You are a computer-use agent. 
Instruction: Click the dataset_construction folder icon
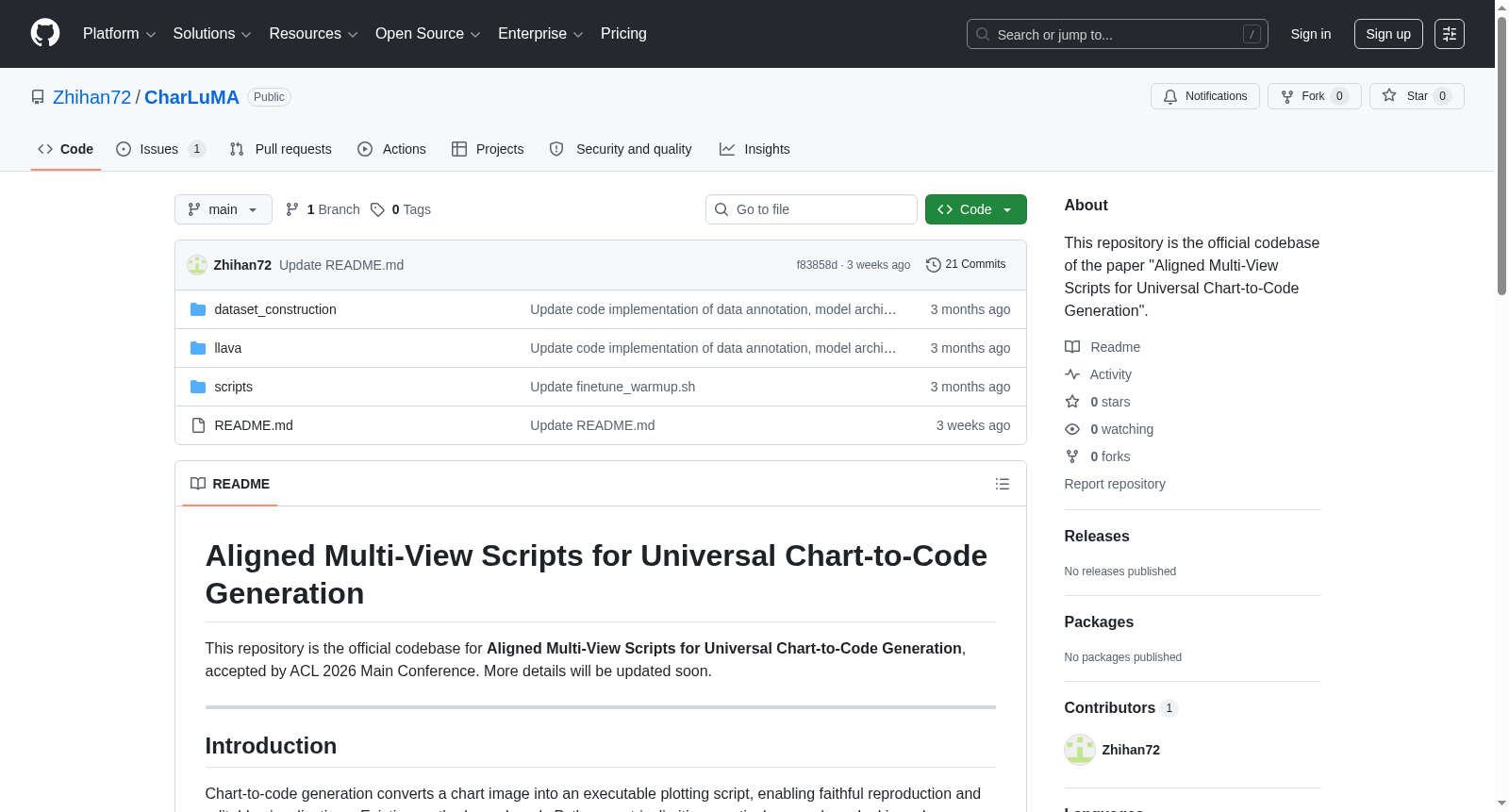198,309
